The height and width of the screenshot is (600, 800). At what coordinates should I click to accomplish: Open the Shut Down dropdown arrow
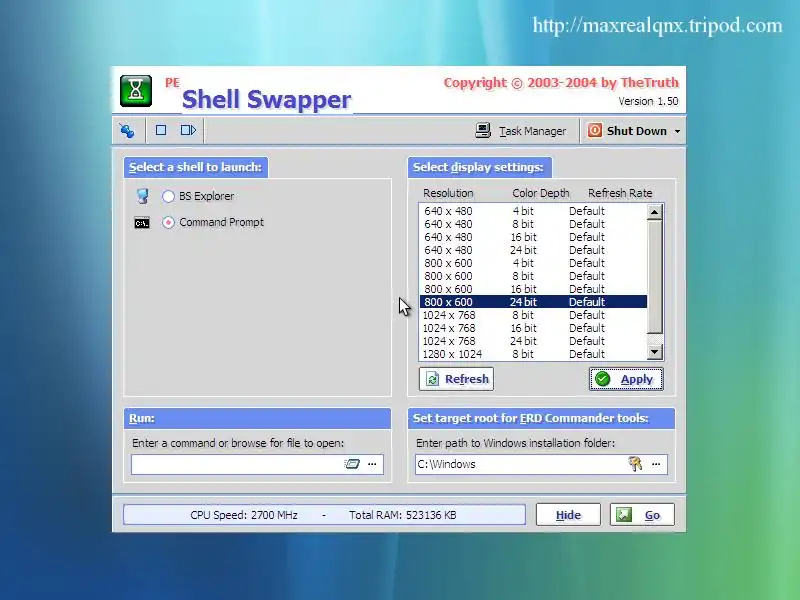[x=678, y=131]
